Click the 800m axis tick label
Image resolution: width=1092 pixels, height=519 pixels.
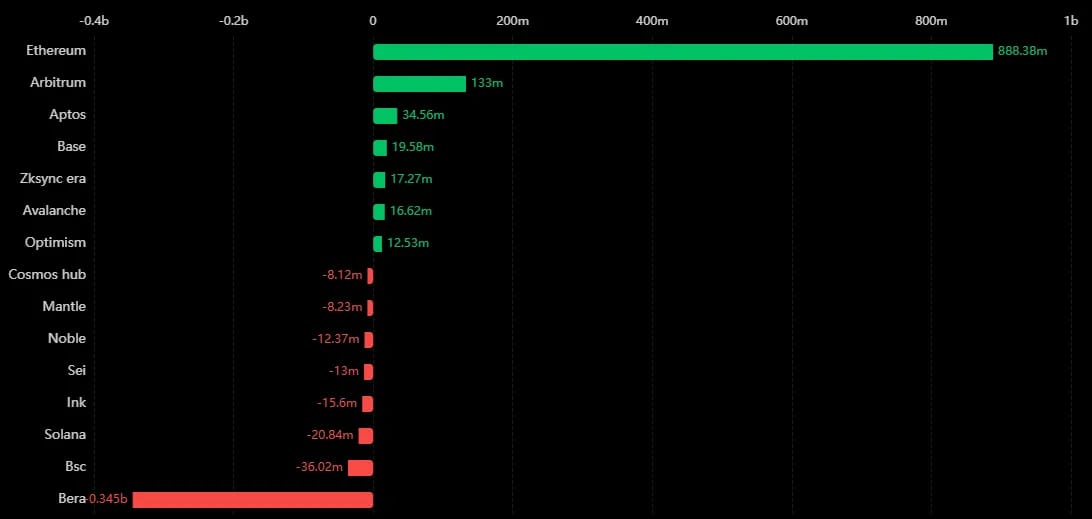[931, 21]
